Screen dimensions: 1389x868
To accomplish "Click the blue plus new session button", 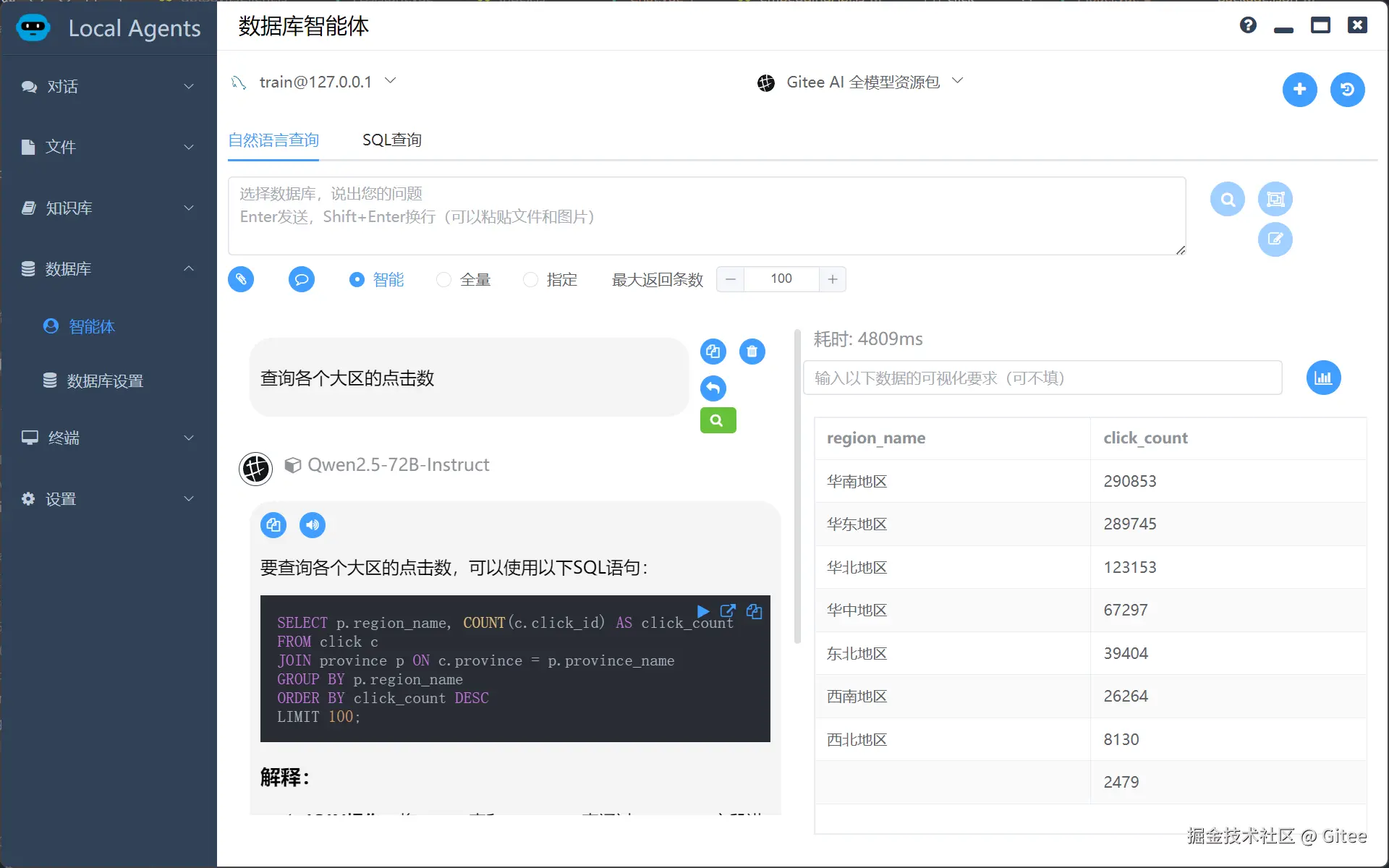I will [1299, 90].
